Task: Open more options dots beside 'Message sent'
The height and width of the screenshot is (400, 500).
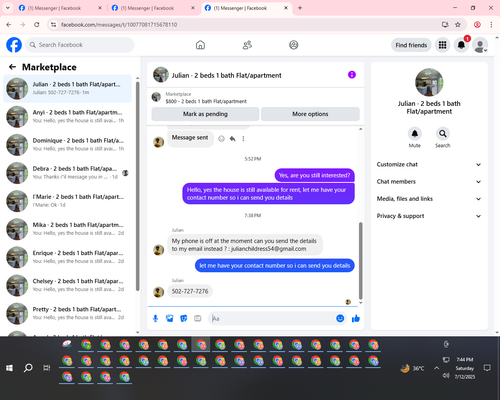Action: [243, 139]
